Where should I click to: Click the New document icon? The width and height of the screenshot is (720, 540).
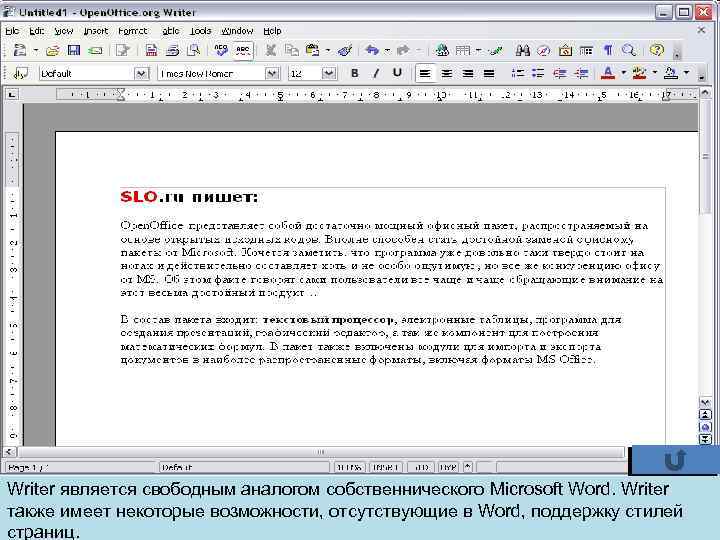[20, 50]
